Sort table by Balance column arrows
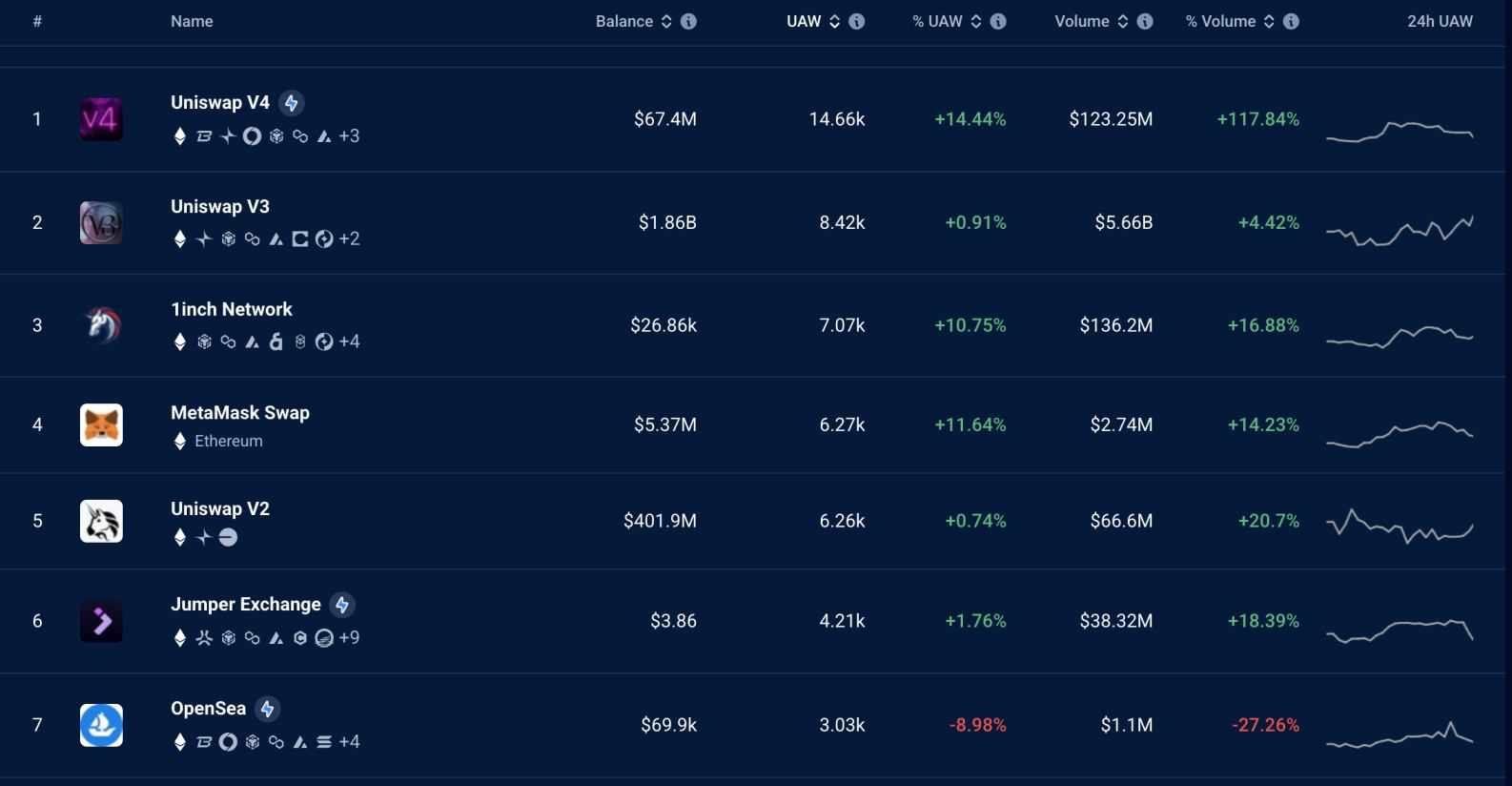The height and width of the screenshot is (786, 1512). click(666, 21)
